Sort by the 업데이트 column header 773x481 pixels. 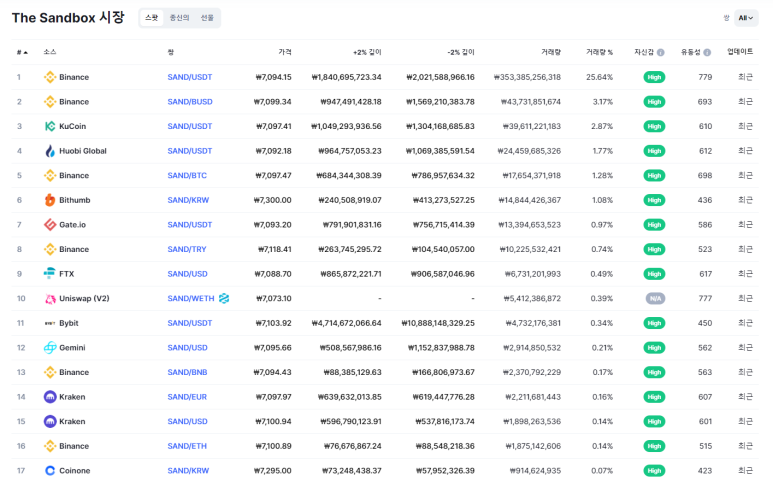point(740,52)
